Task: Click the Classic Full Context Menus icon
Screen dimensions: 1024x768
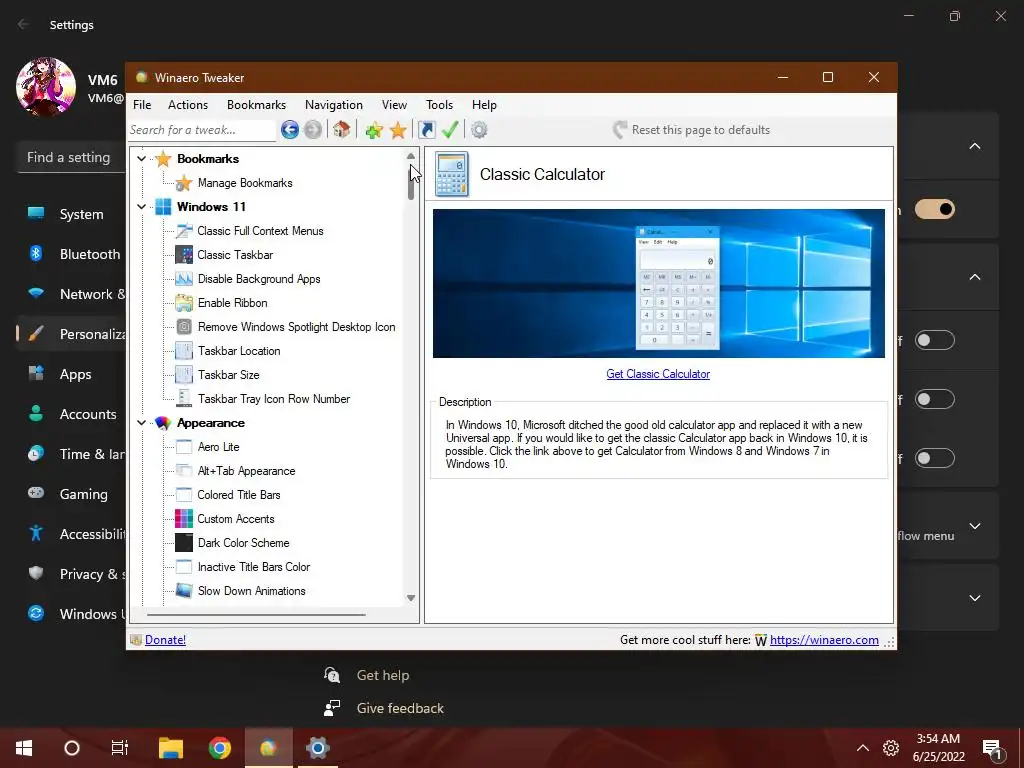Action: [184, 231]
